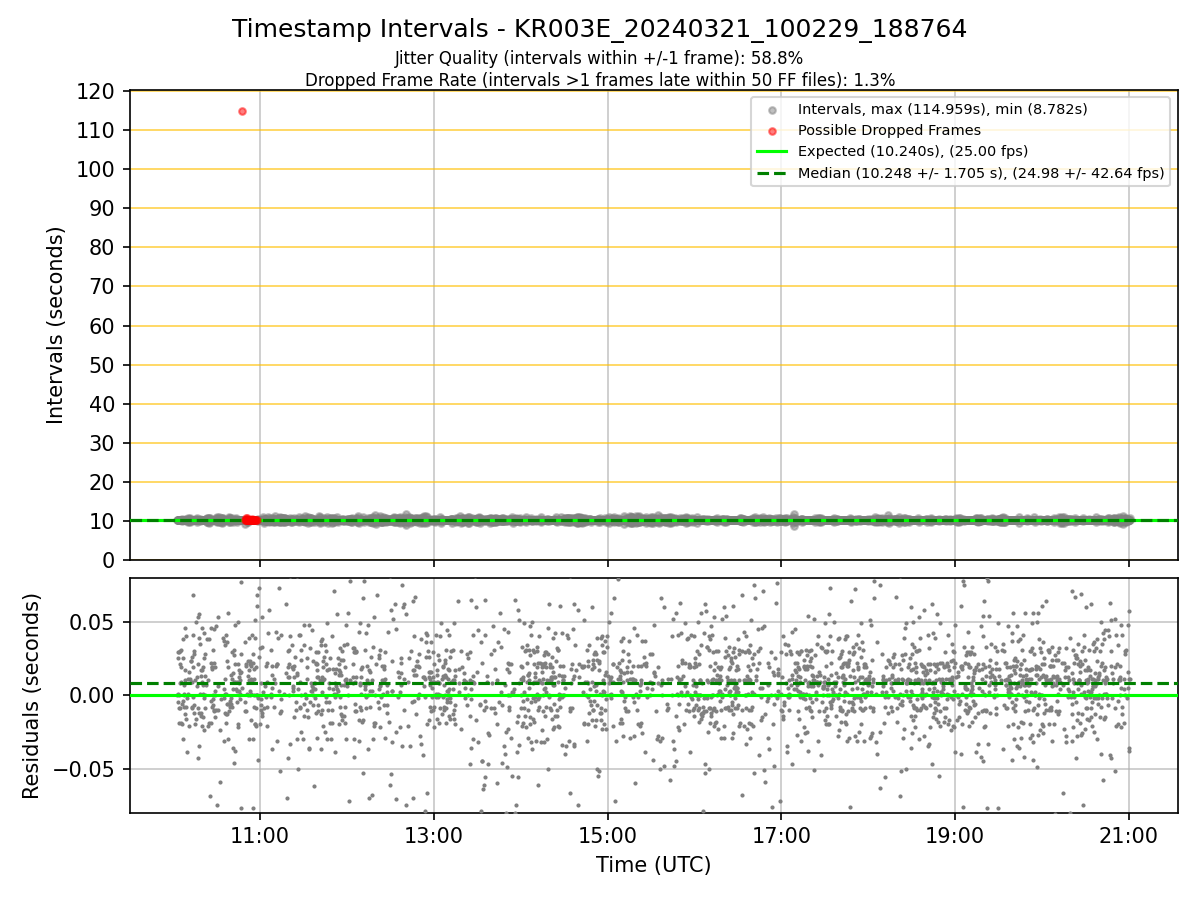Click the gray dot marker in the legend

(x=772, y=109)
